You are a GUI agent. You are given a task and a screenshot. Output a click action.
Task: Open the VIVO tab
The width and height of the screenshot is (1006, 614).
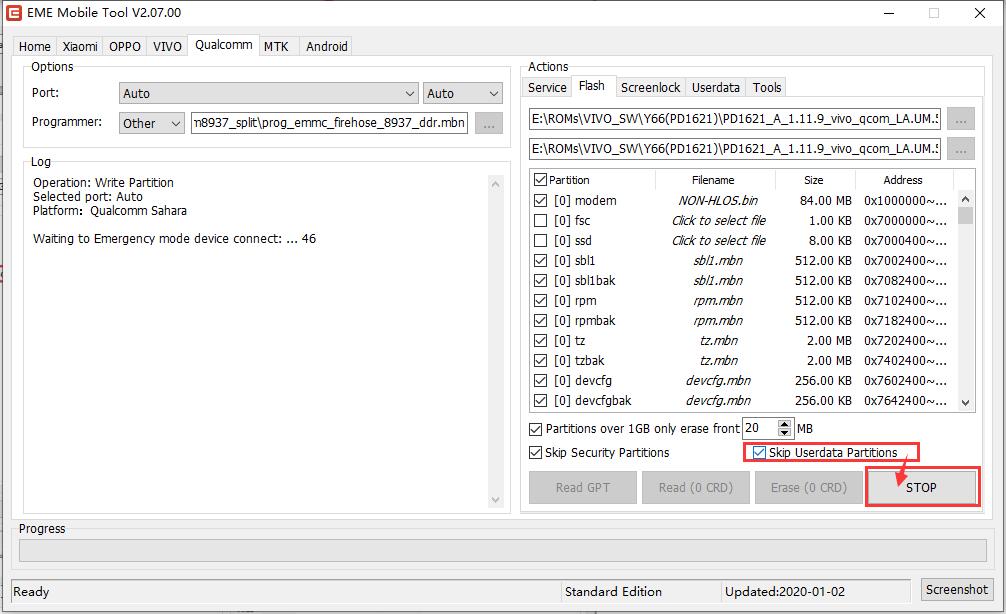167,46
